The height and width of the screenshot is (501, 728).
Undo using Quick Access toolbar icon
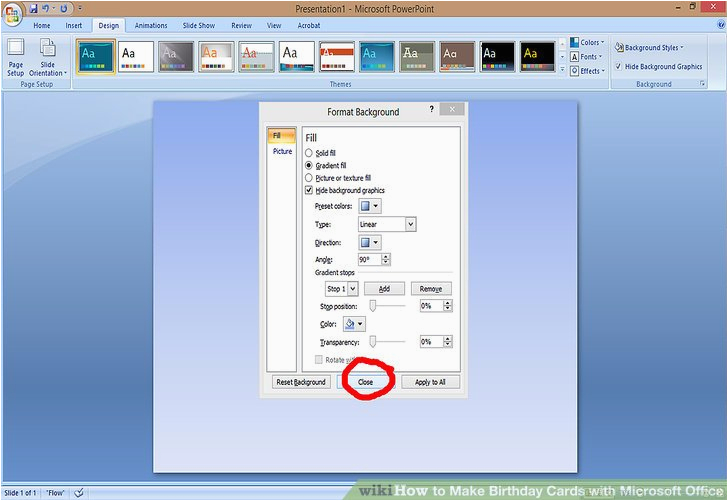click(x=46, y=8)
